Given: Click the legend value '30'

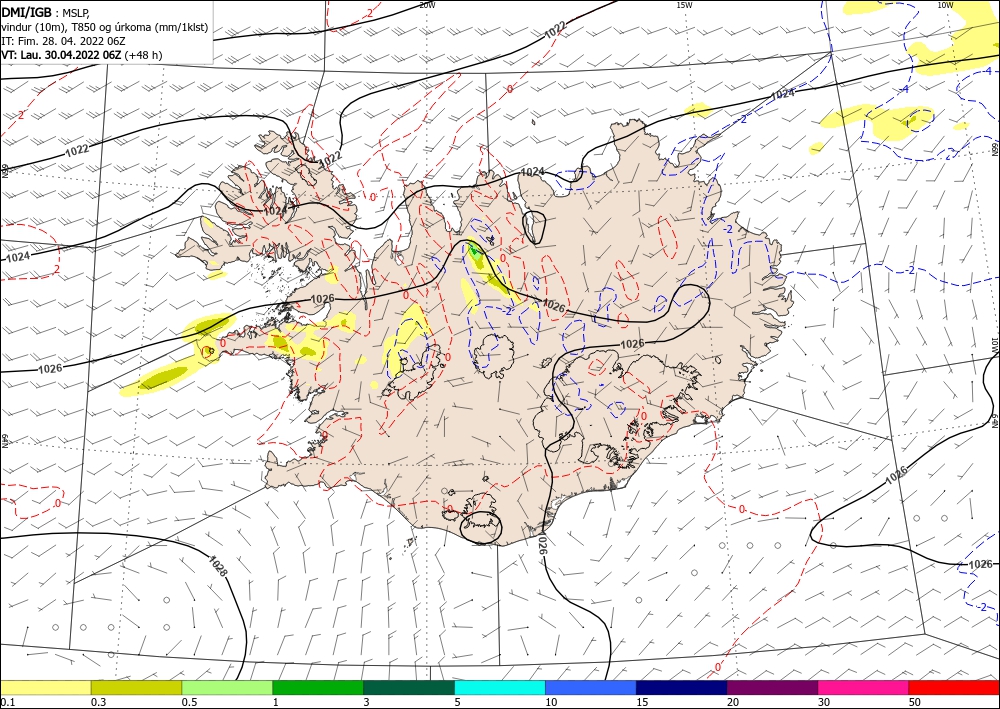Looking at the screenshot, I should click(824, 702).
